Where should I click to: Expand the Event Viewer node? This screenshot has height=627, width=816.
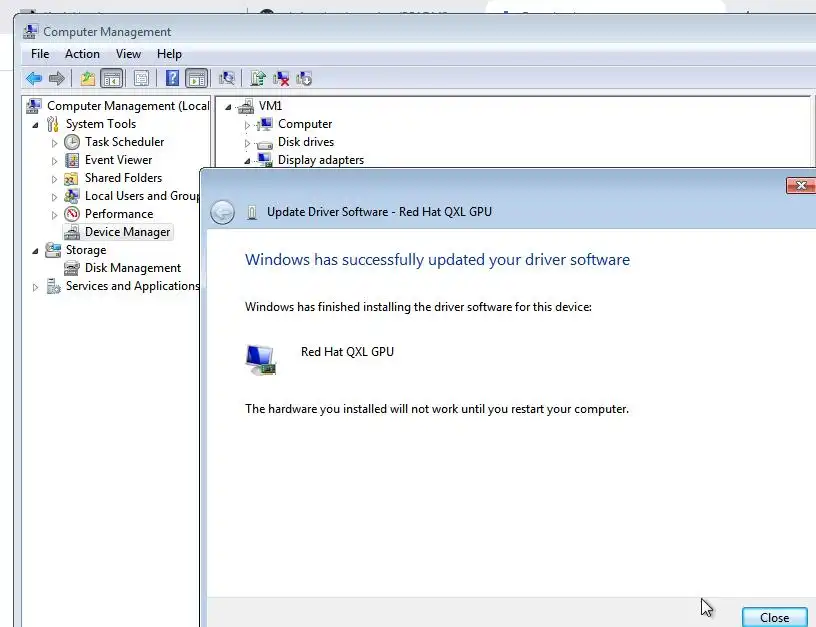point(54,161)
